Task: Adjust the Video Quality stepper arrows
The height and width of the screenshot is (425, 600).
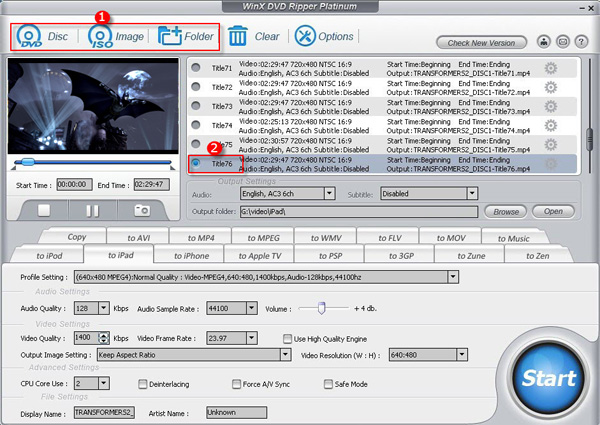Action: [104, 338]
